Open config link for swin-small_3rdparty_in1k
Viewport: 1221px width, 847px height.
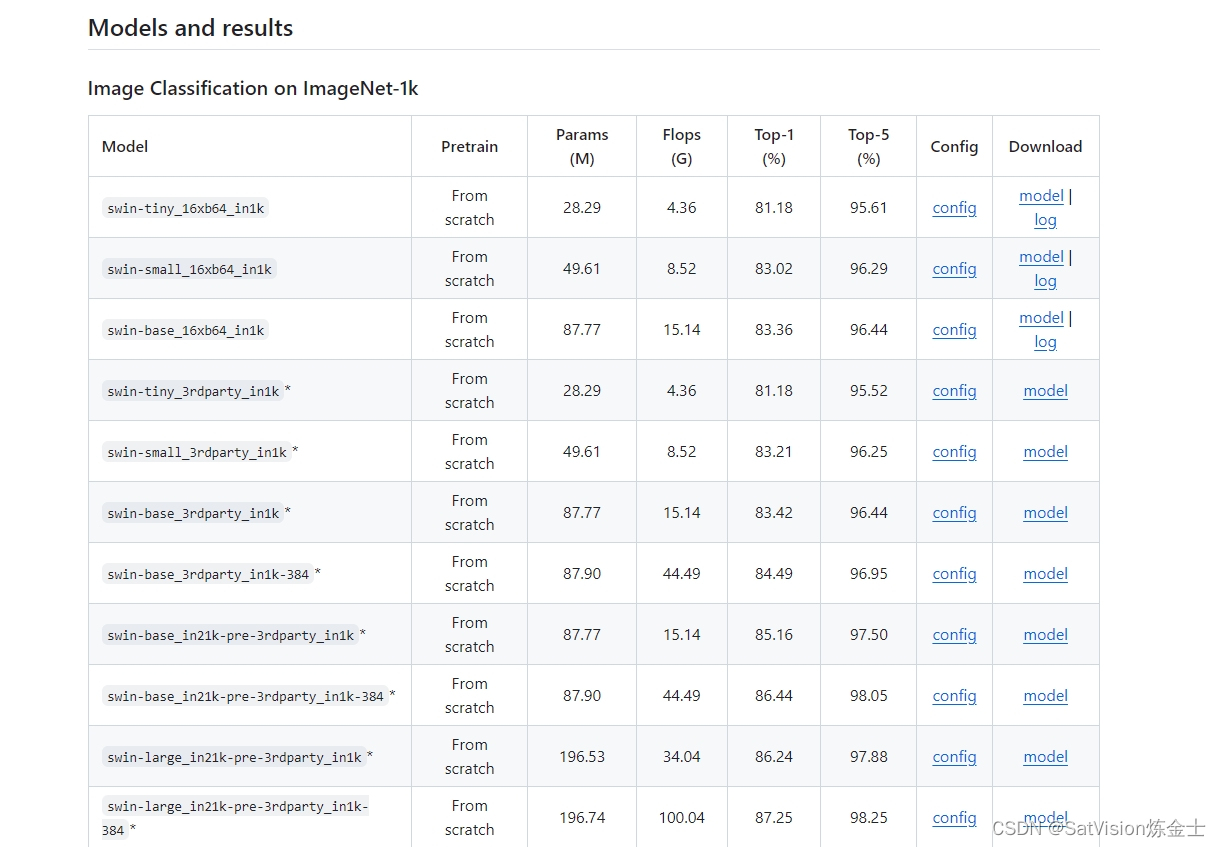tap(954, 452)
